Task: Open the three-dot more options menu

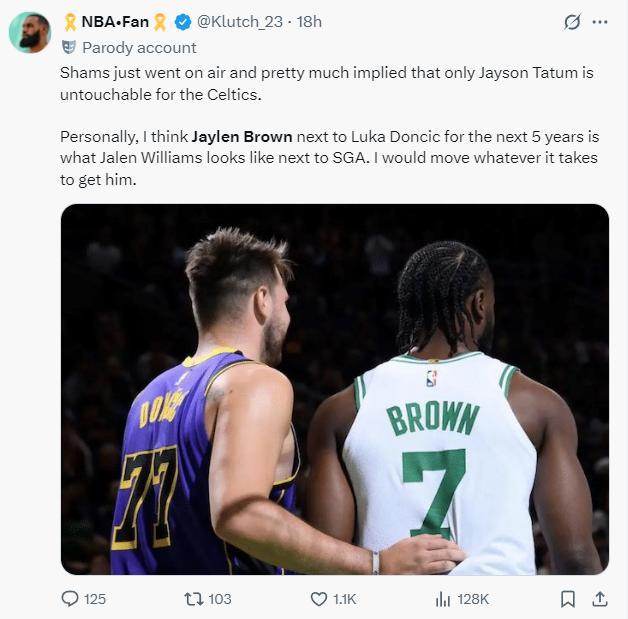Action: [600, 22]
